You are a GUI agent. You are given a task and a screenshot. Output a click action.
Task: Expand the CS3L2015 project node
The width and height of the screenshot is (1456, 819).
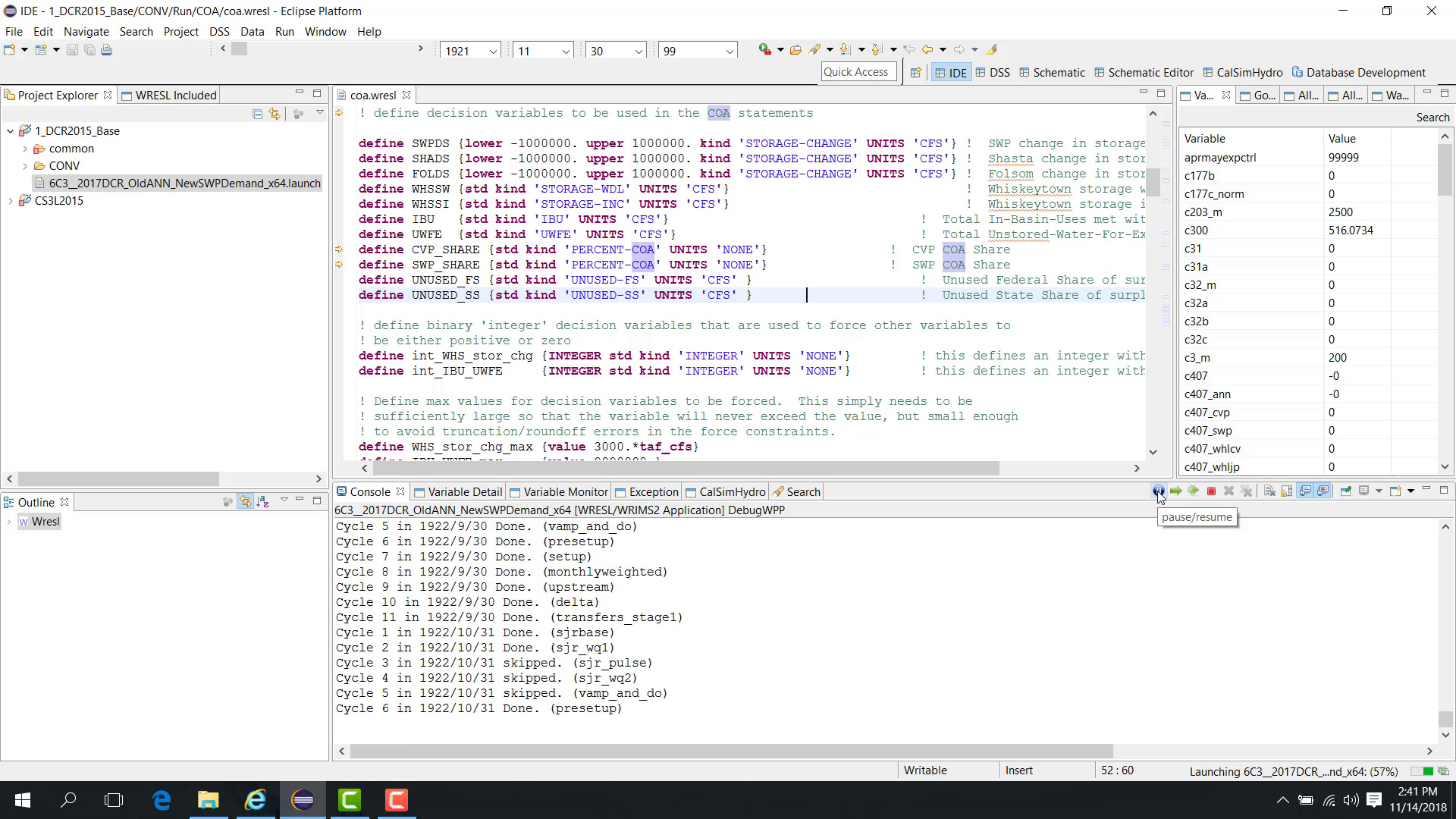click(10, 201)
